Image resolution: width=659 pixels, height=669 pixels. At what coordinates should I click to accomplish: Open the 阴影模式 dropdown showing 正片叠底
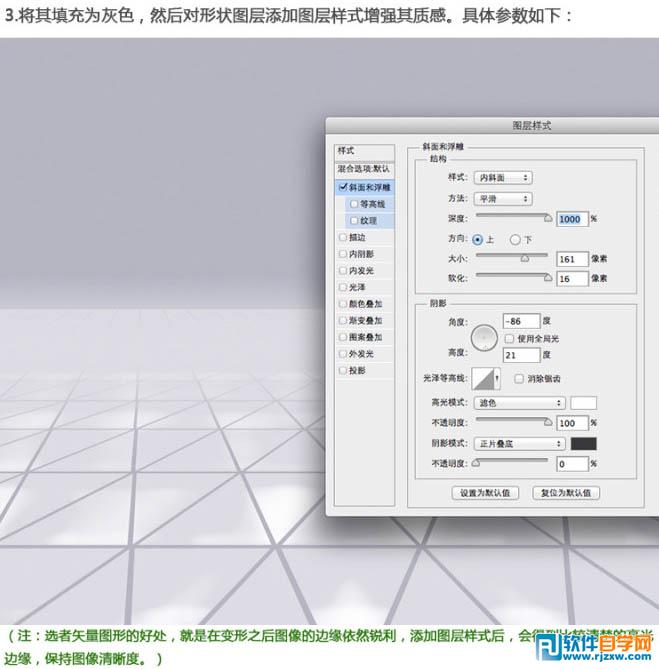point(520,444)
